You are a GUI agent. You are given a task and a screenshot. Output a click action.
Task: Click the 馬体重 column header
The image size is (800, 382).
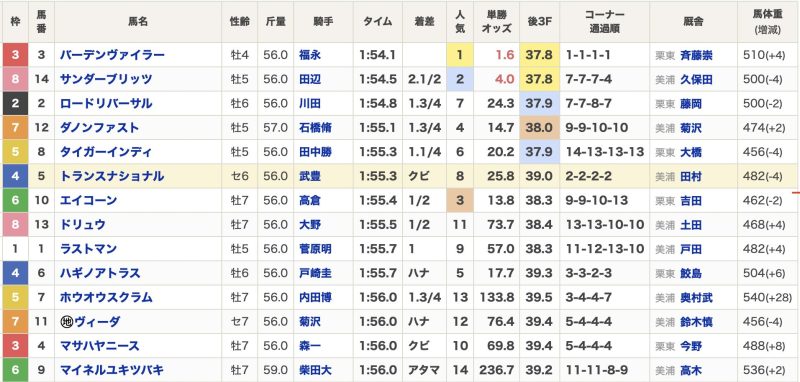pos(768,22)
